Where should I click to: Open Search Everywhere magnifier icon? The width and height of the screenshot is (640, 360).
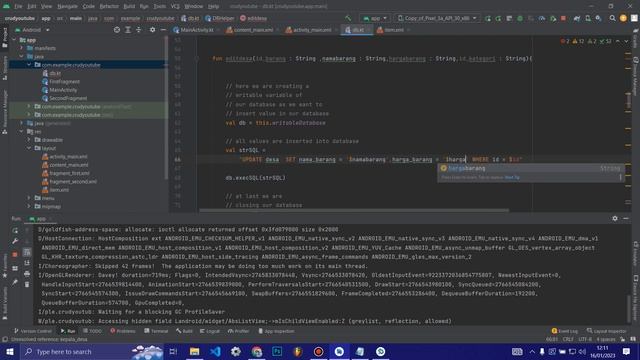612,18
